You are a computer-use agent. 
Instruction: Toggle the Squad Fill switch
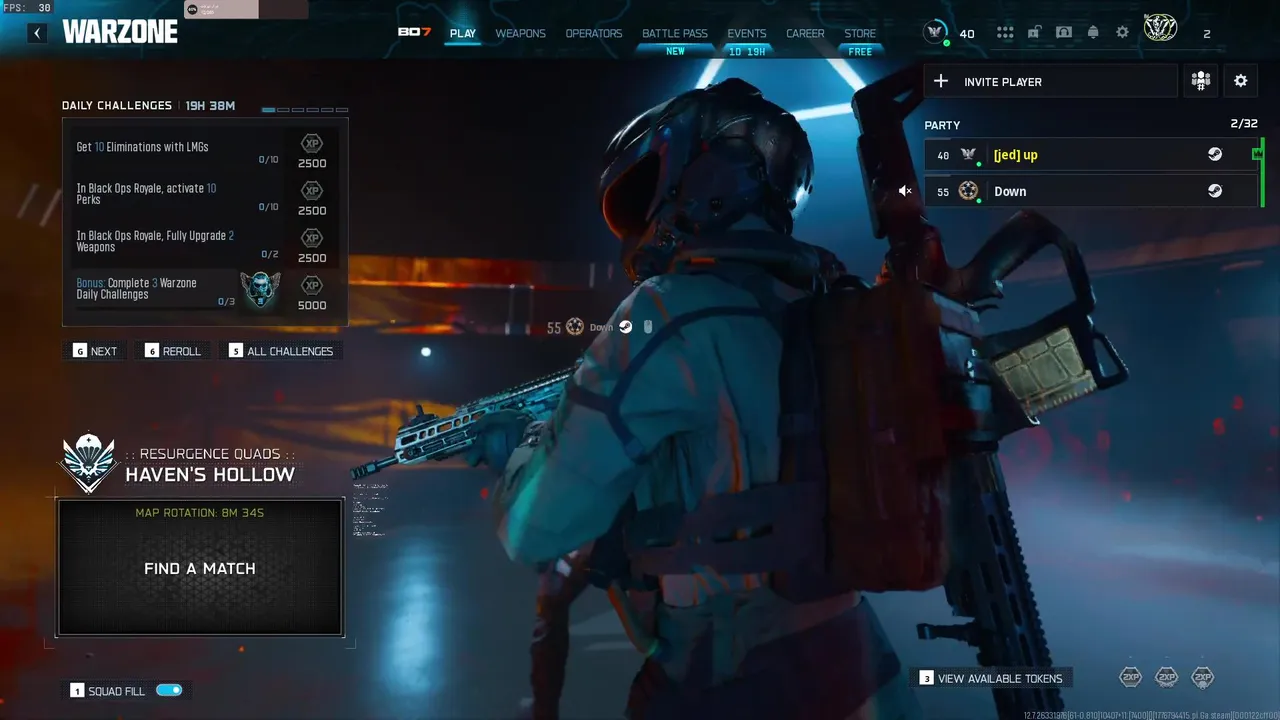point(169,690)
